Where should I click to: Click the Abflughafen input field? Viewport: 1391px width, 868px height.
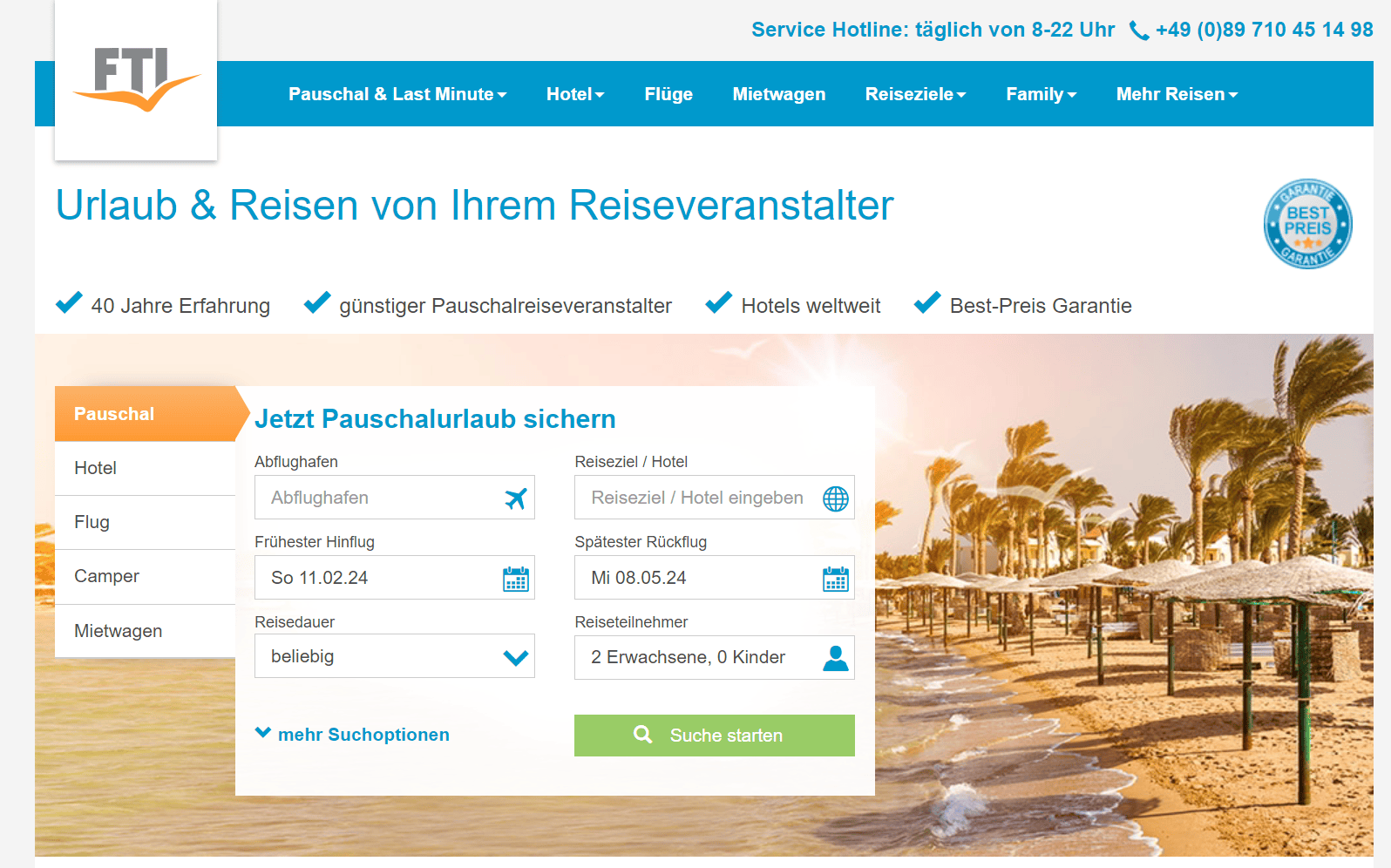click(379, 498)
